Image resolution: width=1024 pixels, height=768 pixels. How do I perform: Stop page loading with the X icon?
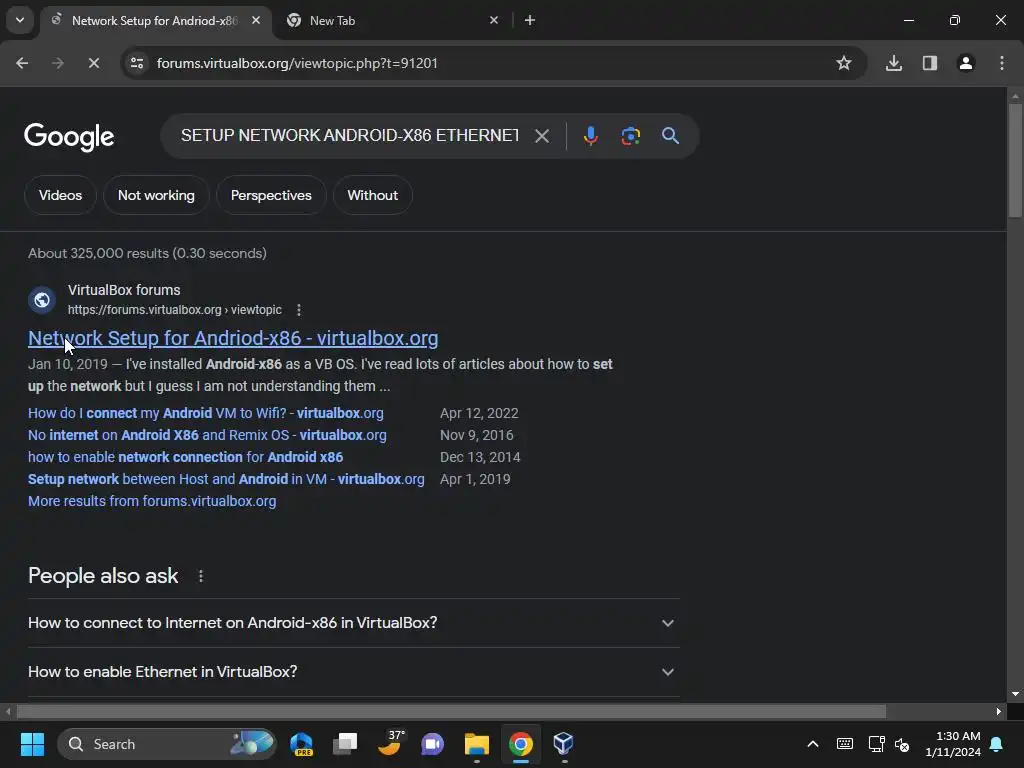93,63
